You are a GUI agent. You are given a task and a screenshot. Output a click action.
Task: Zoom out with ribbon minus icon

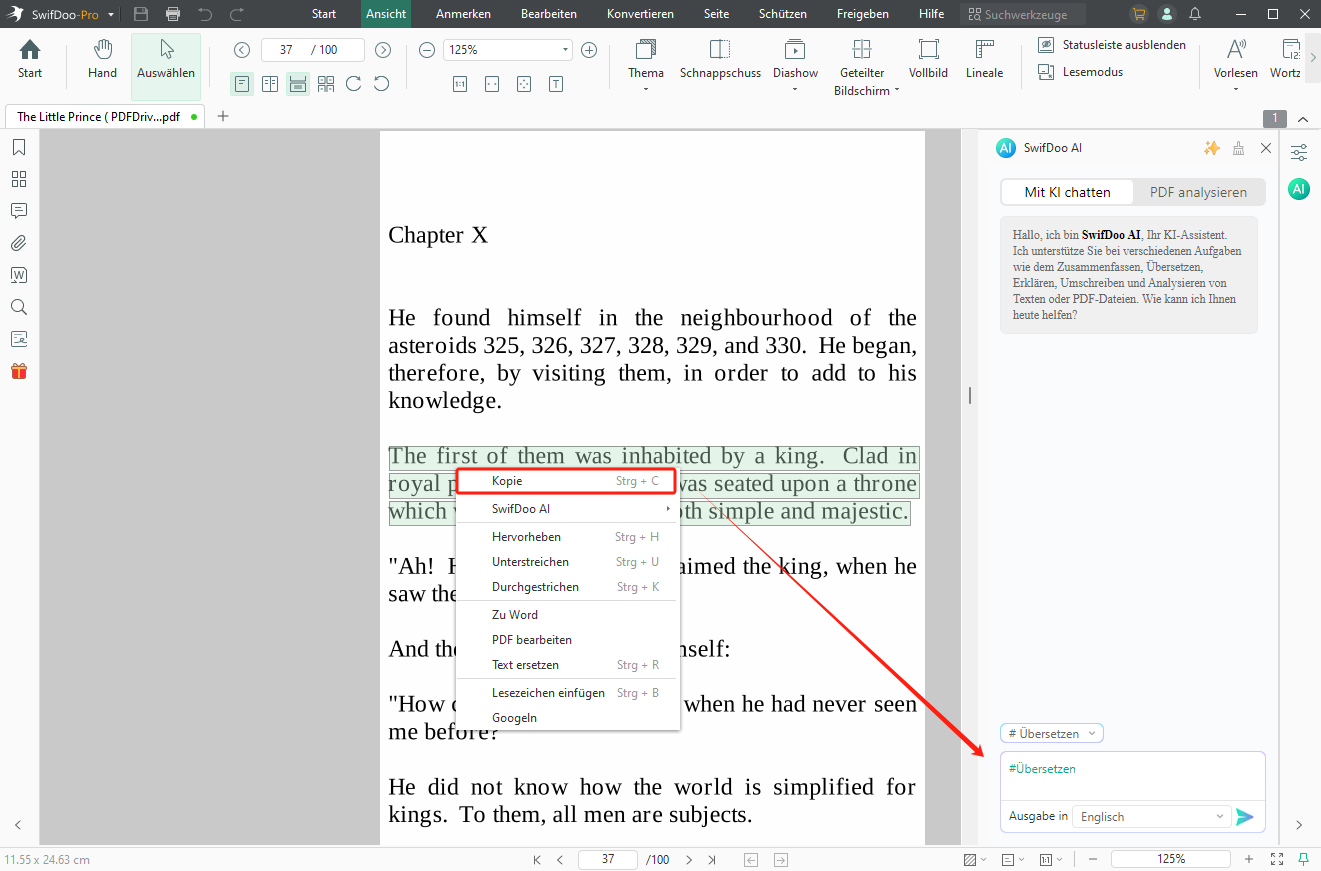(427, 50)
